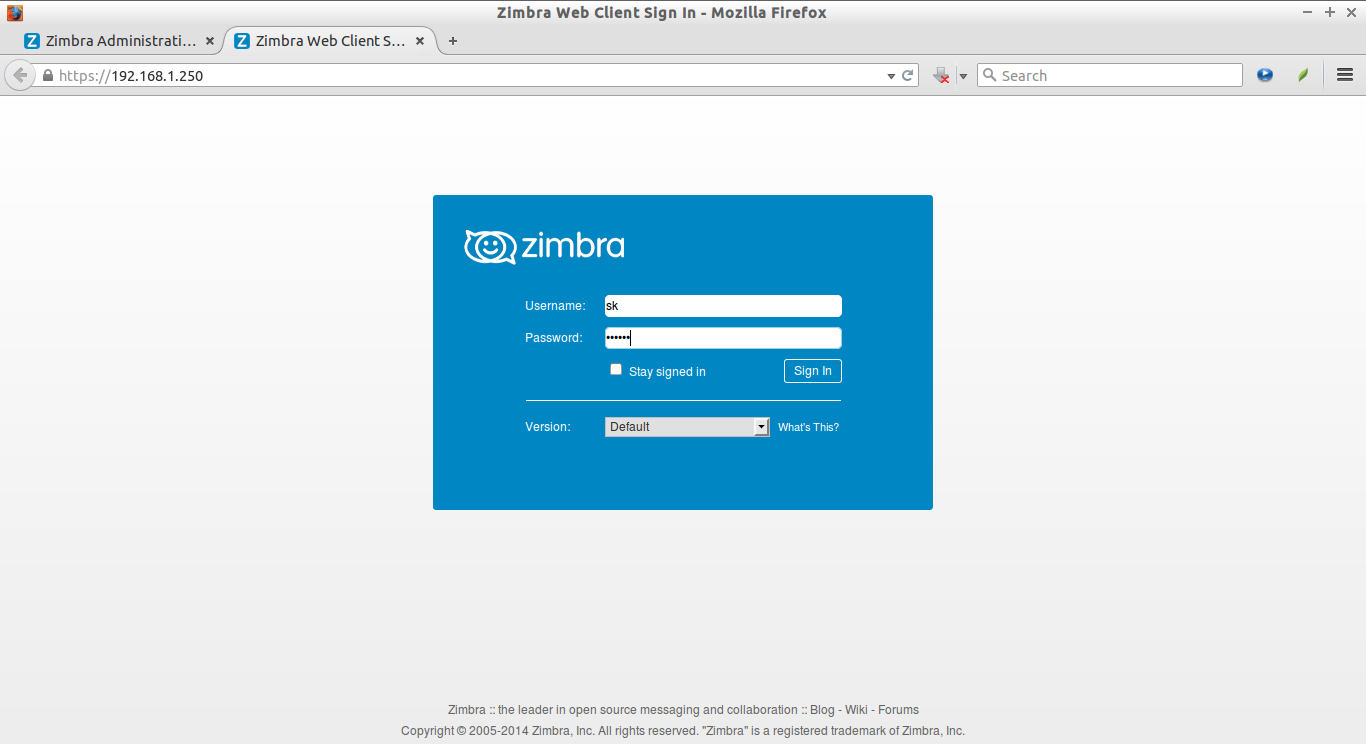Select the Zimbra Web Client Sign In tab

pyautogui.click(x=331, y=41)
